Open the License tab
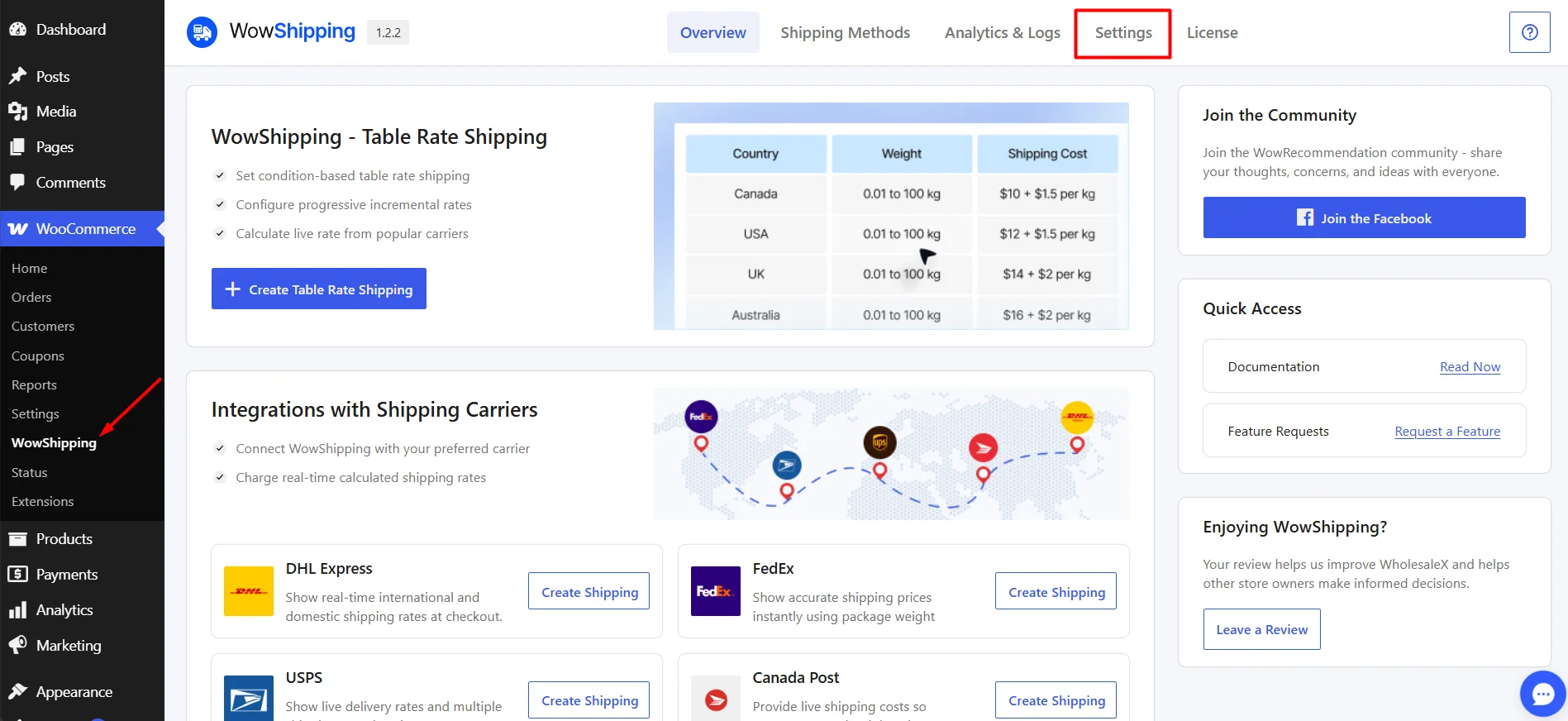This screenshot has width=1568, height=721. click(1213, 32)
